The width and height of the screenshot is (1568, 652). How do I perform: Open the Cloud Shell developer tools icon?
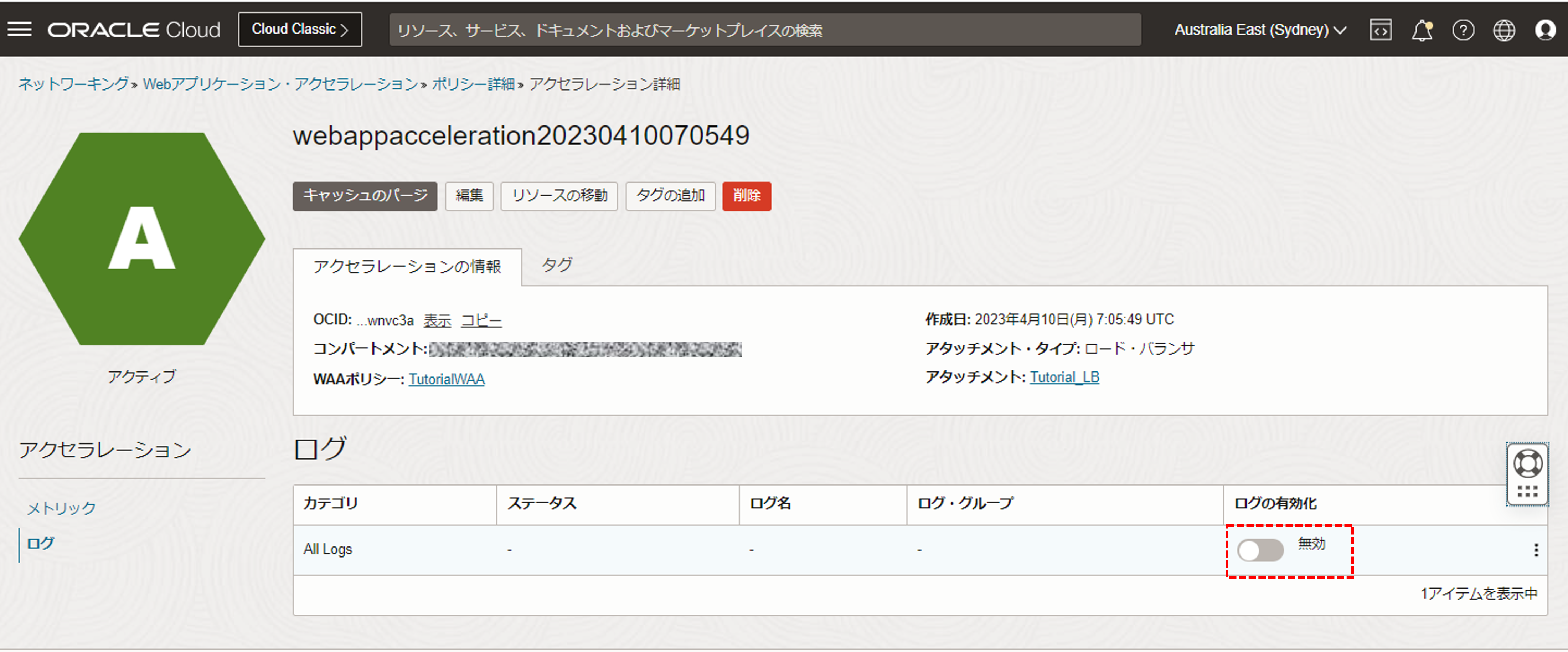(1380, 30)
